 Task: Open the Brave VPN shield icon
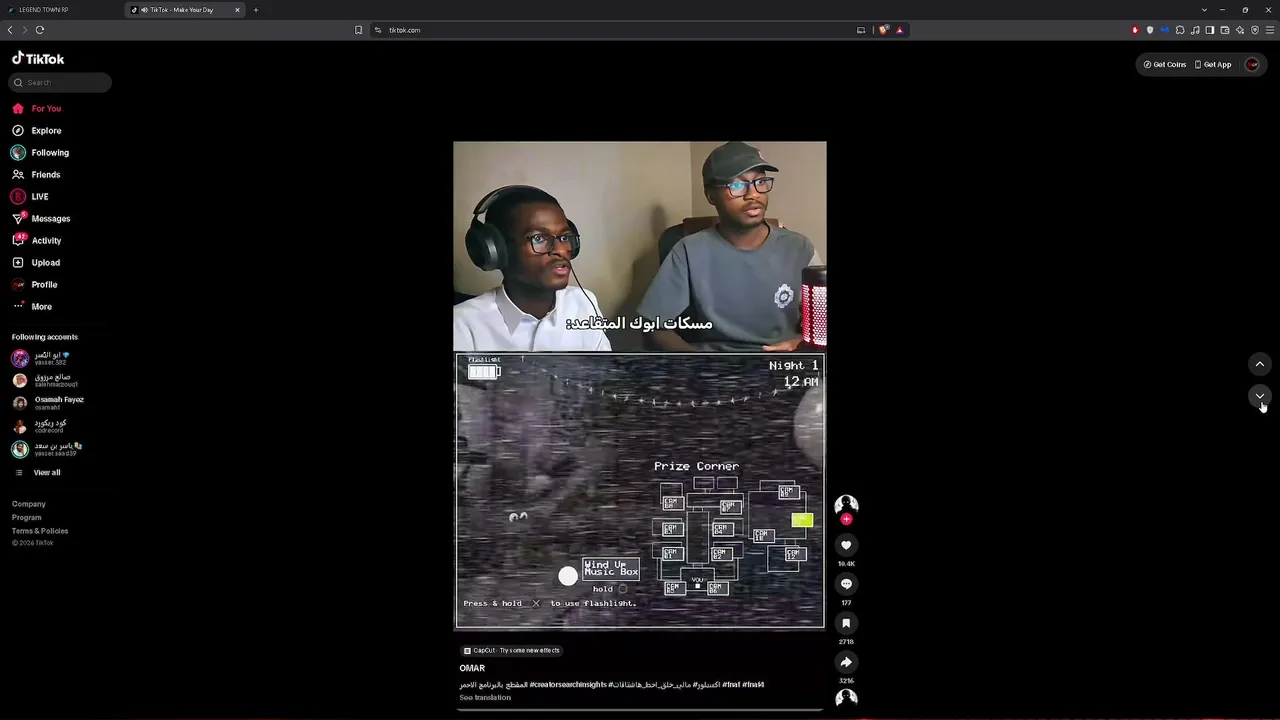pos(1255,30)
